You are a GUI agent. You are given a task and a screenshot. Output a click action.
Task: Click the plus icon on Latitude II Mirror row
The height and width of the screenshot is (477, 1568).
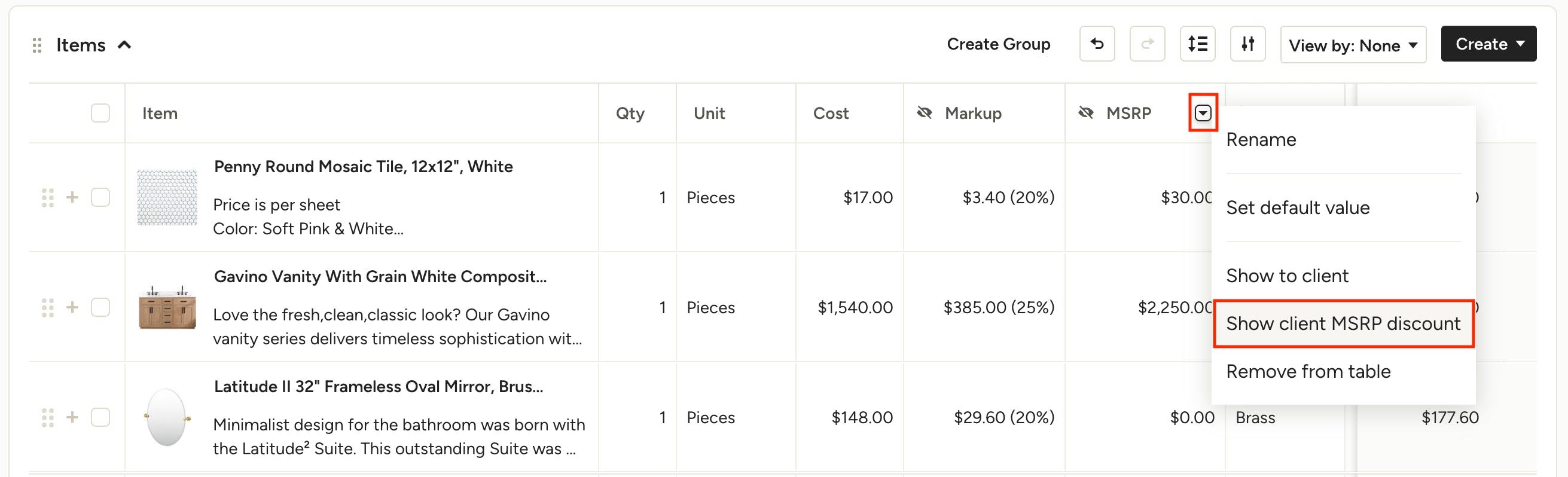click(72, 417)
